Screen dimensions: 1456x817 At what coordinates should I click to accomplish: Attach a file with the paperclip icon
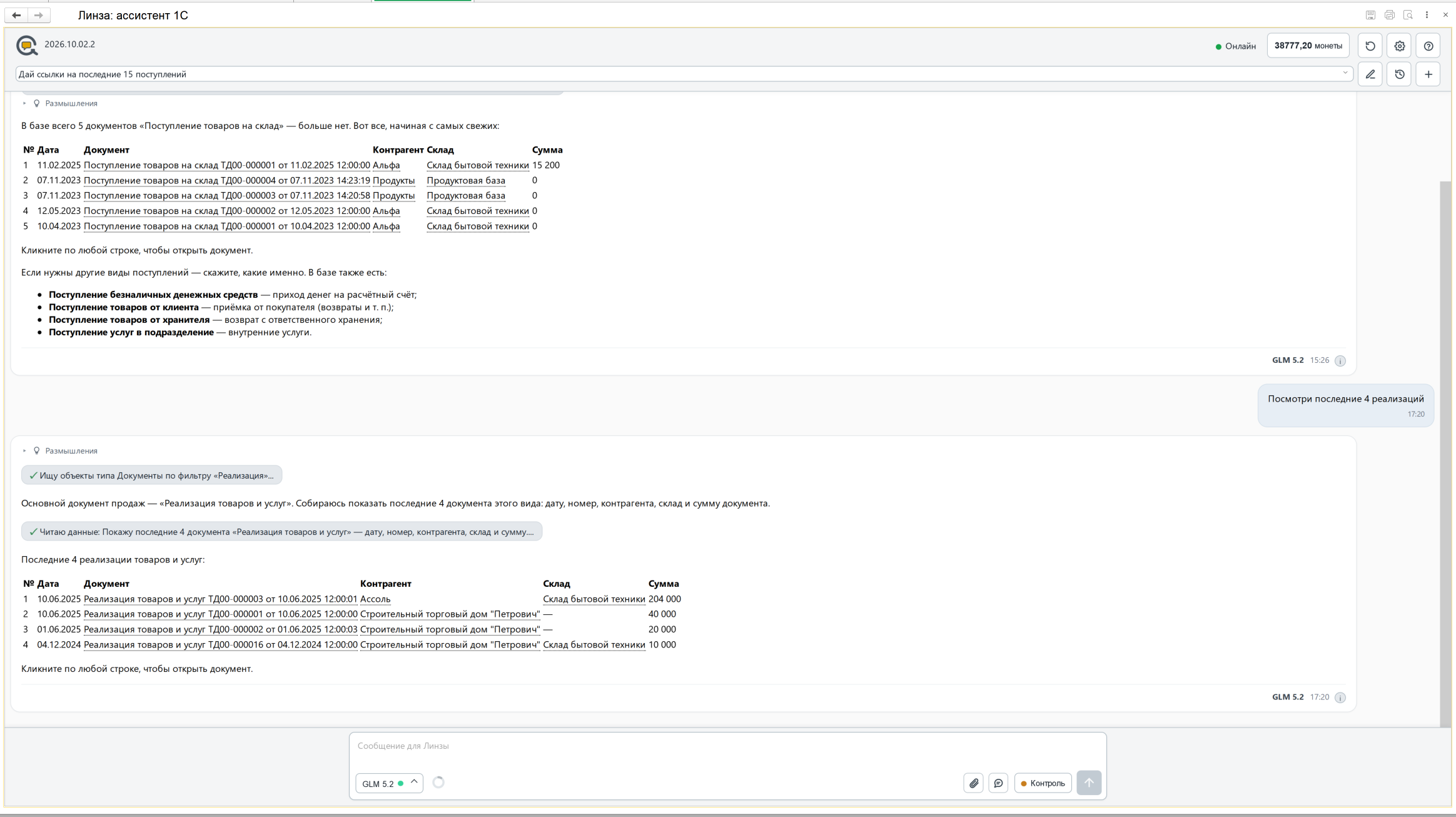[x=974, y=783]
